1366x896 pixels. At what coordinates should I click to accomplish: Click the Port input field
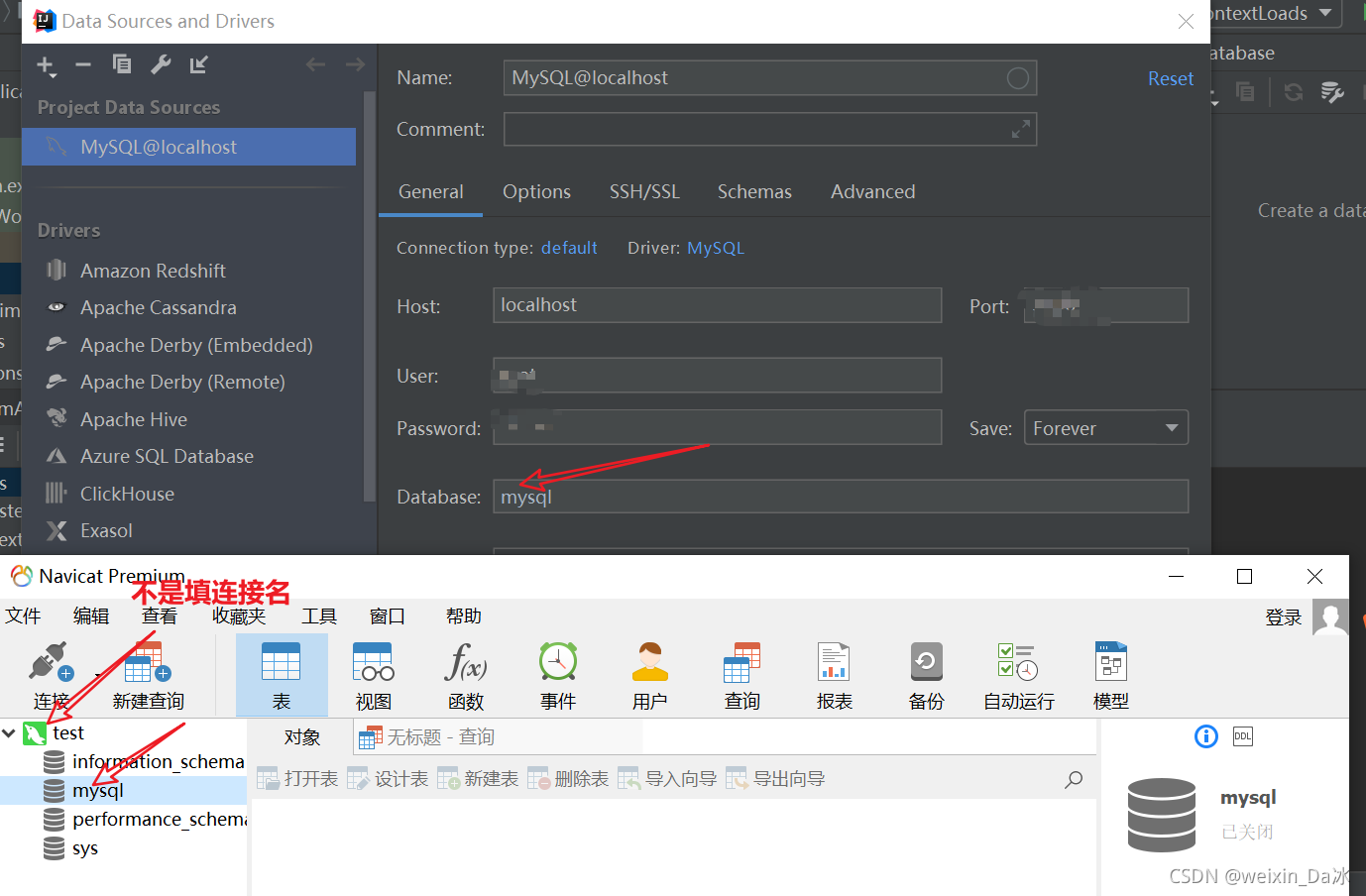1105,305
